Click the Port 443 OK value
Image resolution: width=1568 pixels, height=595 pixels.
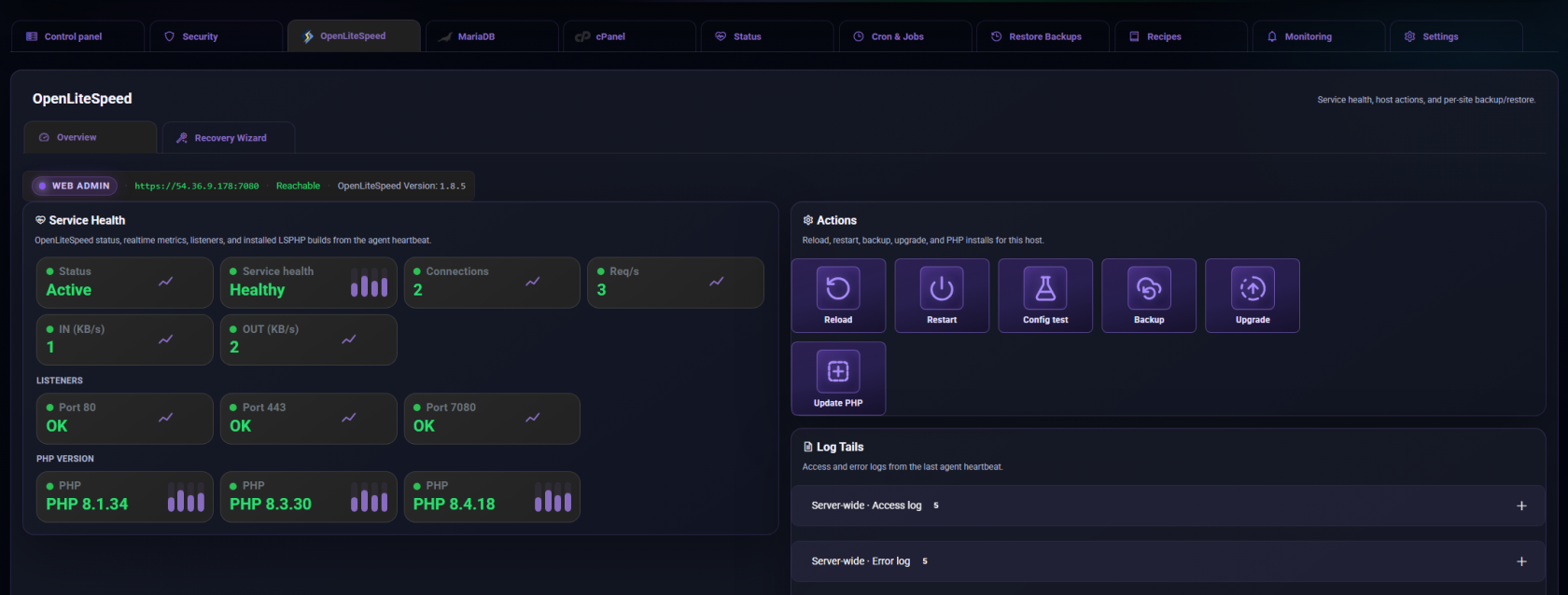[x=241, y=425]
